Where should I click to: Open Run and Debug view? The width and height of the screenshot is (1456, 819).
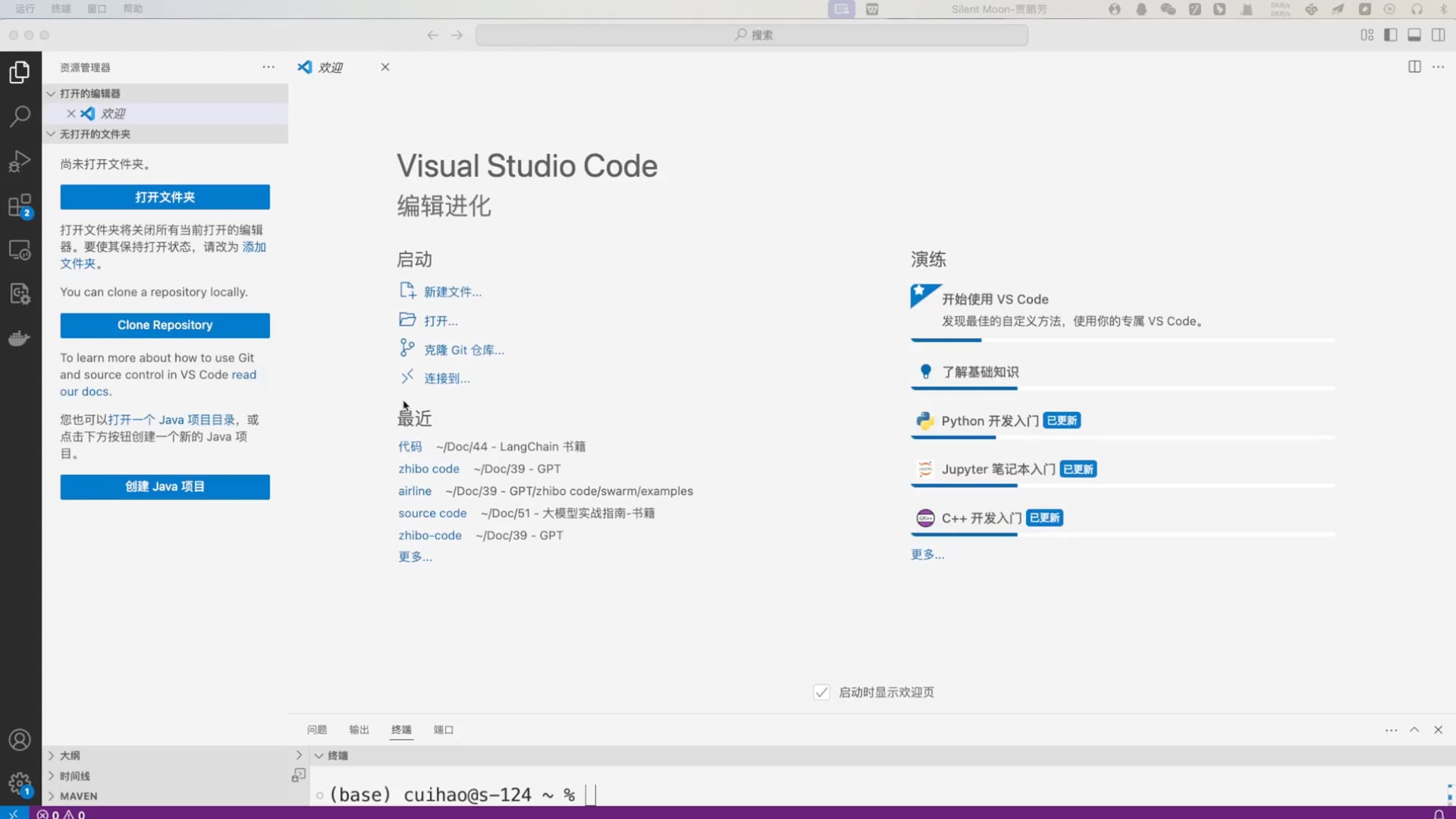20,161
